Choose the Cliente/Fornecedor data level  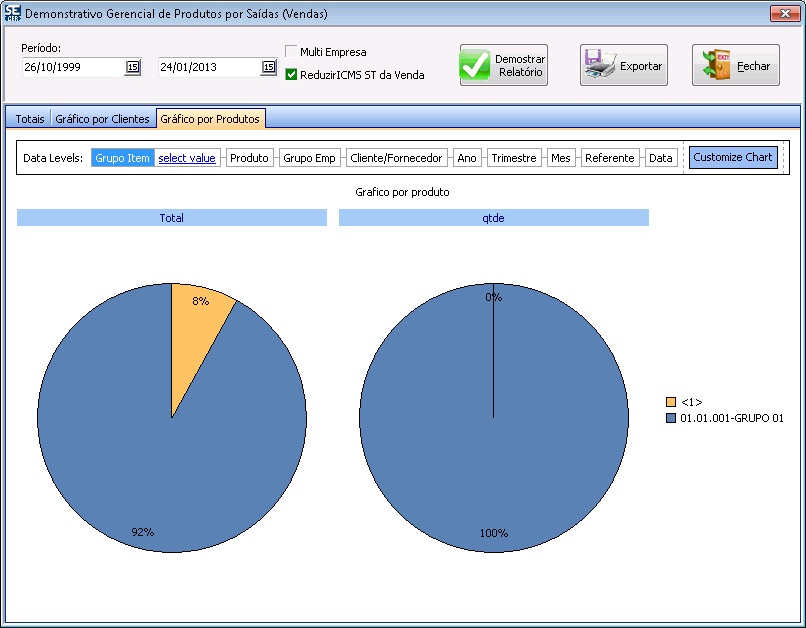(x=396, y=158)
